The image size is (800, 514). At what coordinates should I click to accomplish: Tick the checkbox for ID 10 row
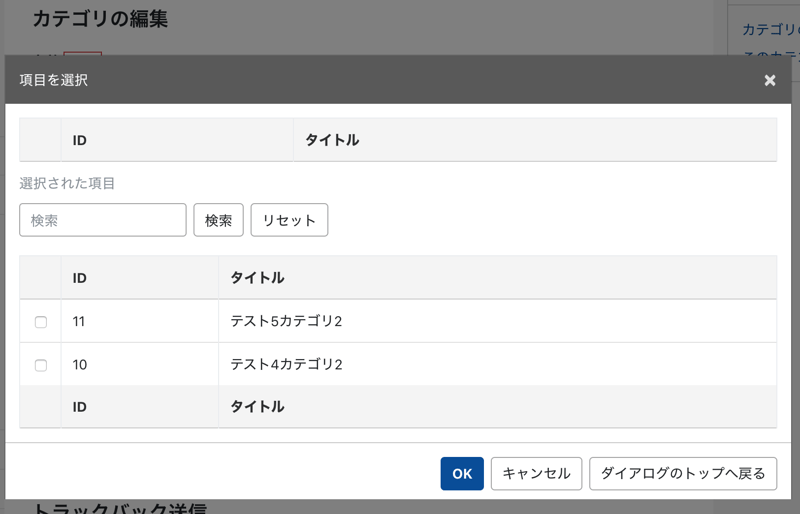[41, 365]
